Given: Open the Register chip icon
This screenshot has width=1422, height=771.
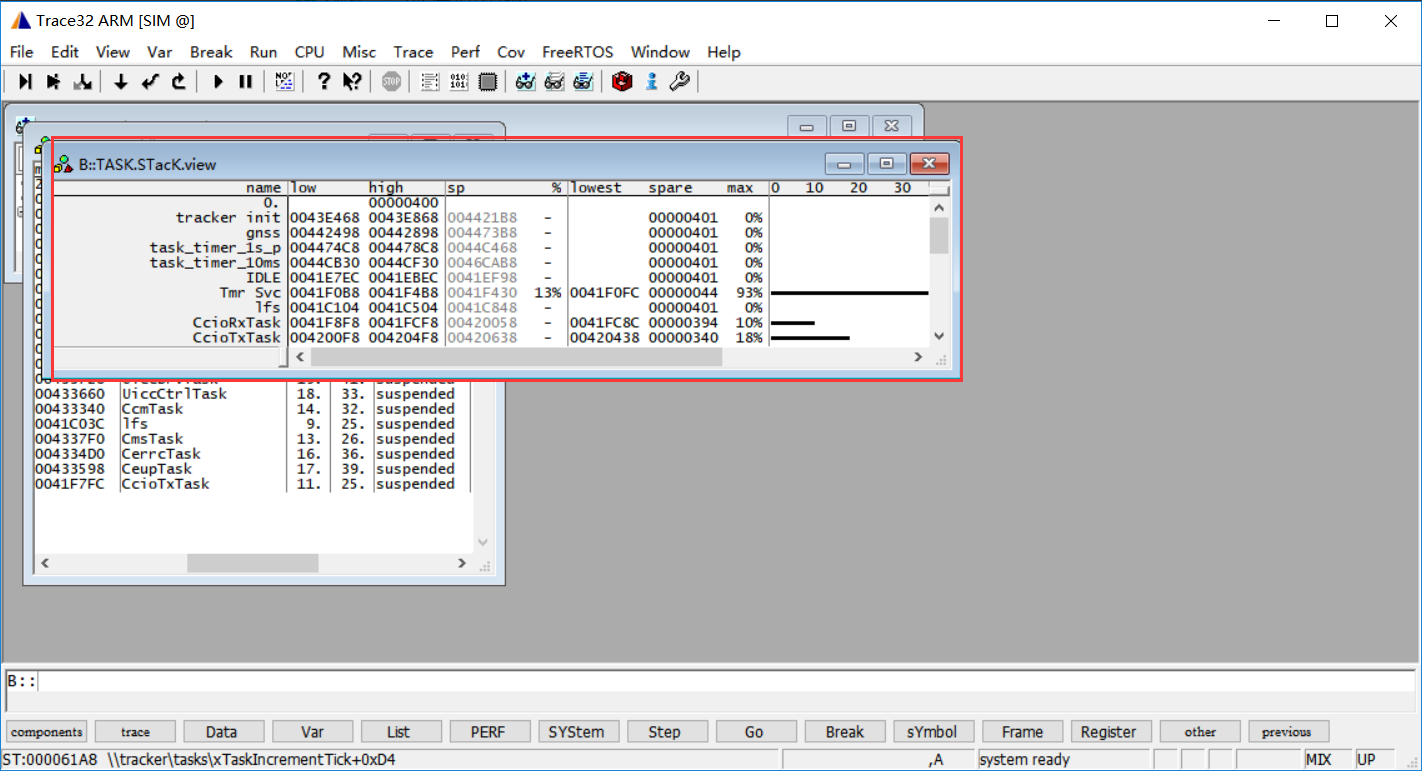Looking at the screenshot, I should click(487, 82).
